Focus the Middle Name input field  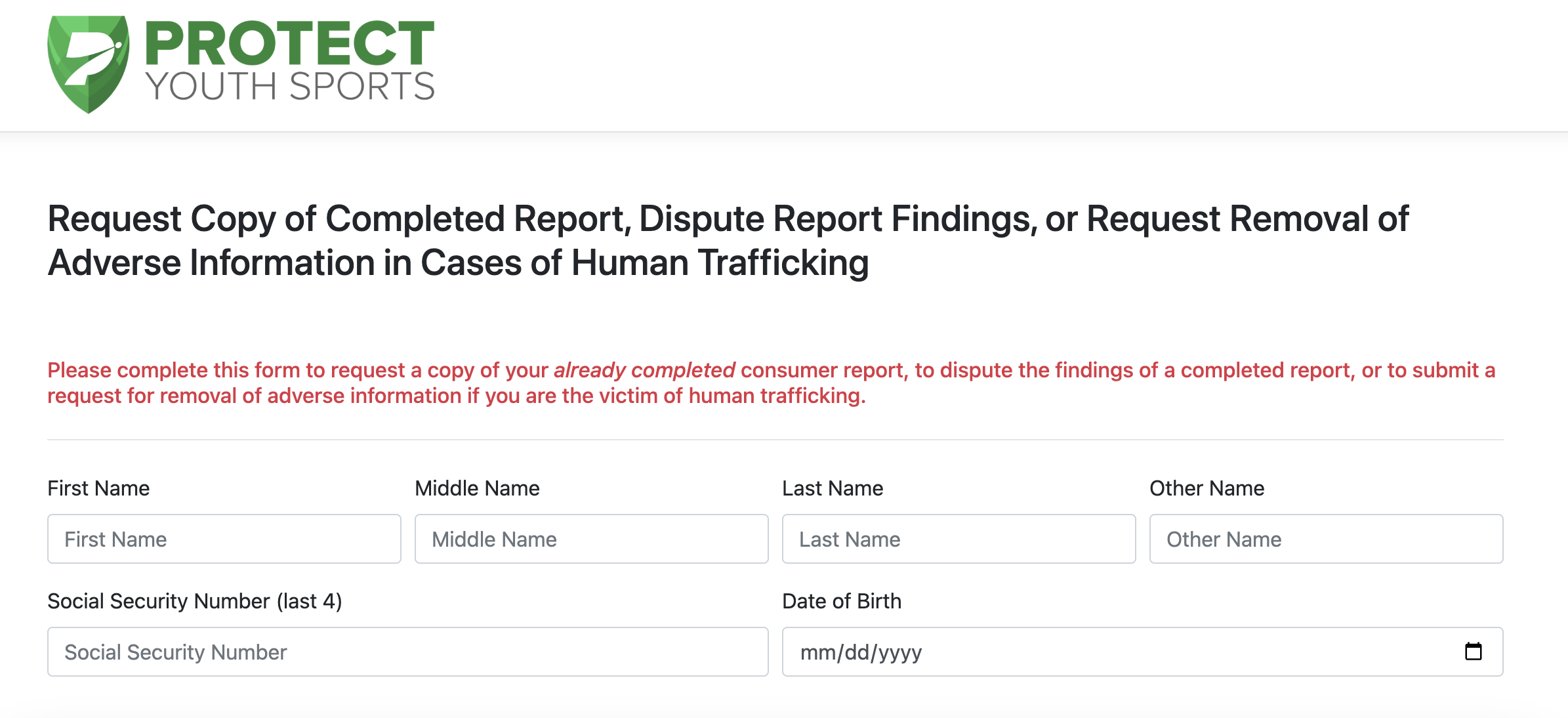[592, 539]
